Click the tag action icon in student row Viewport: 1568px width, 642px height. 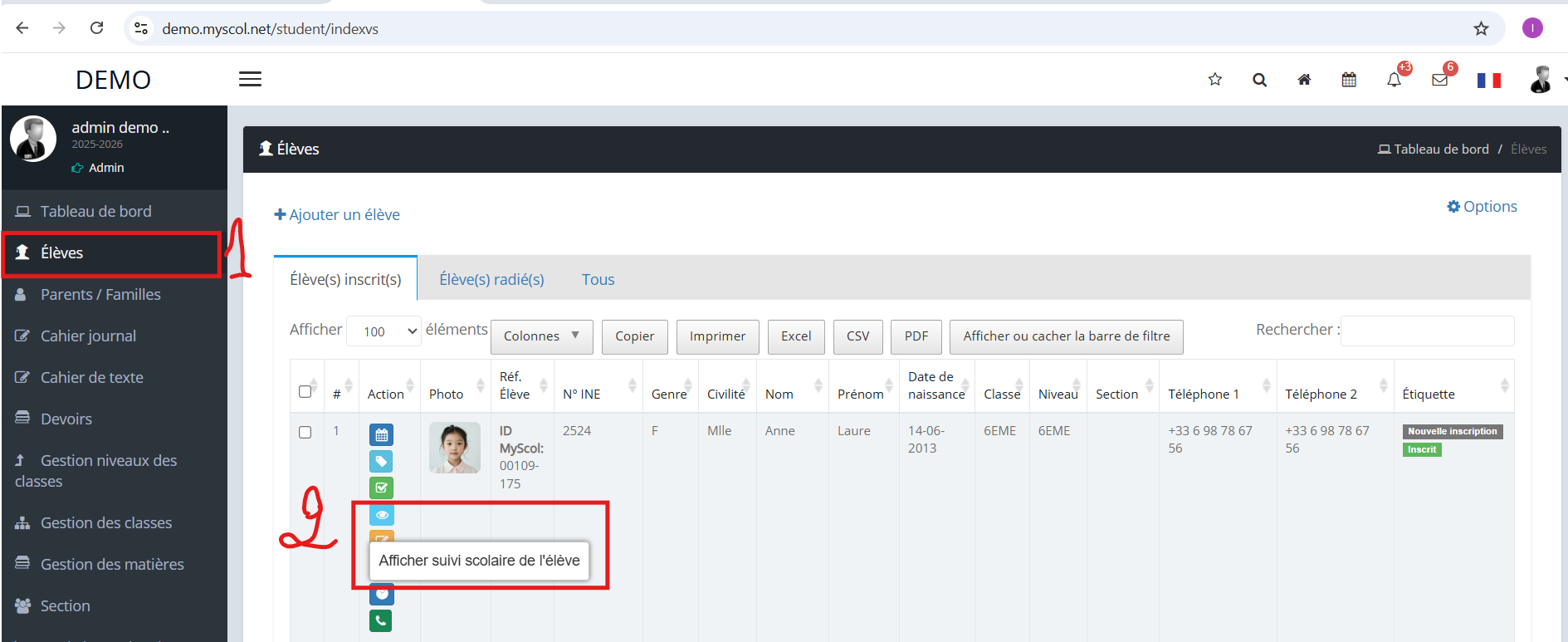click(381, 461)
